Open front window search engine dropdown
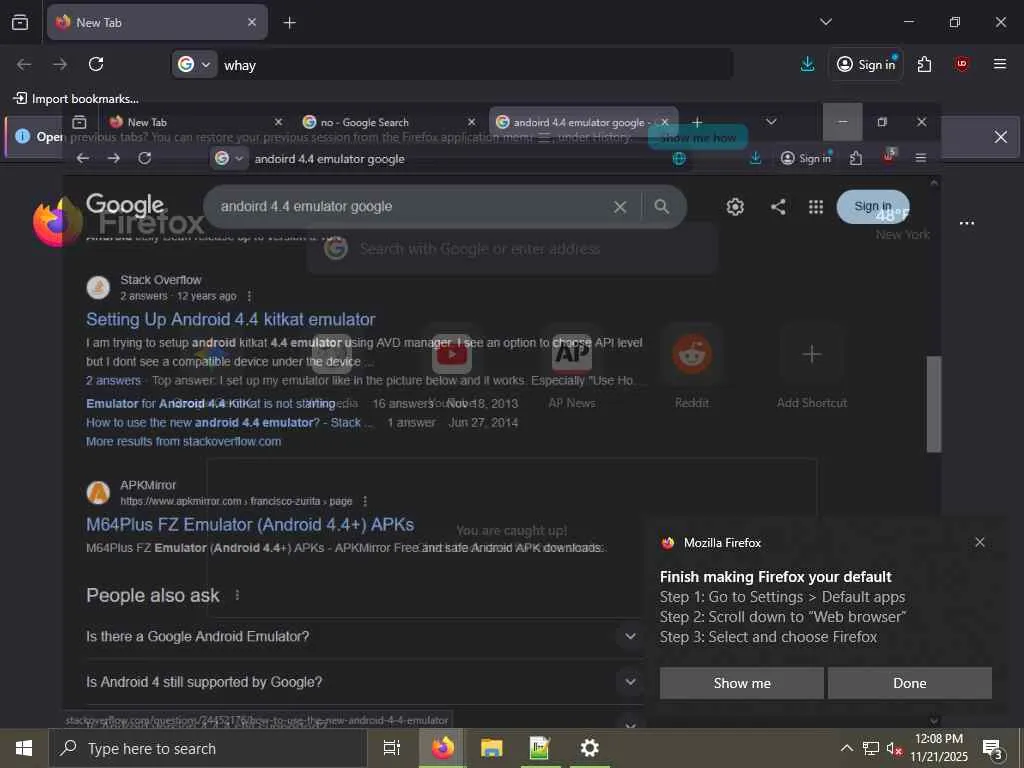 [229, 158]
